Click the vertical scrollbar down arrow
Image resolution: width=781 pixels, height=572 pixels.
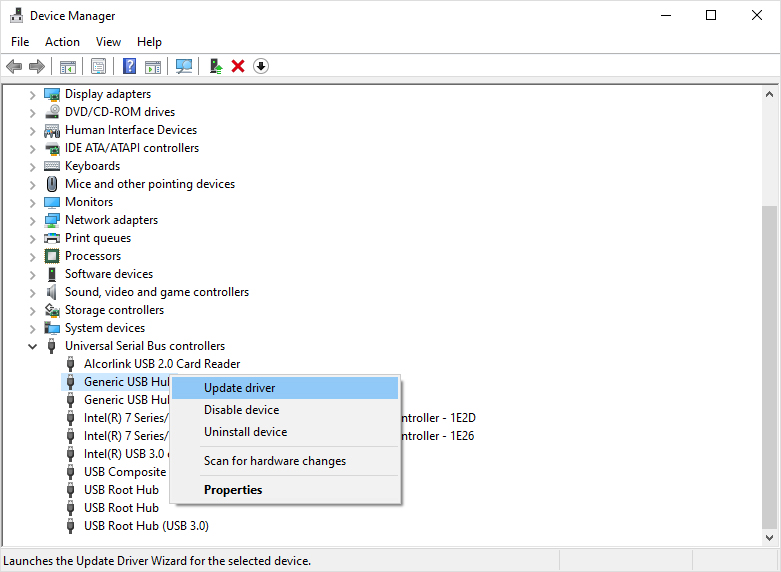coord(770,537)
